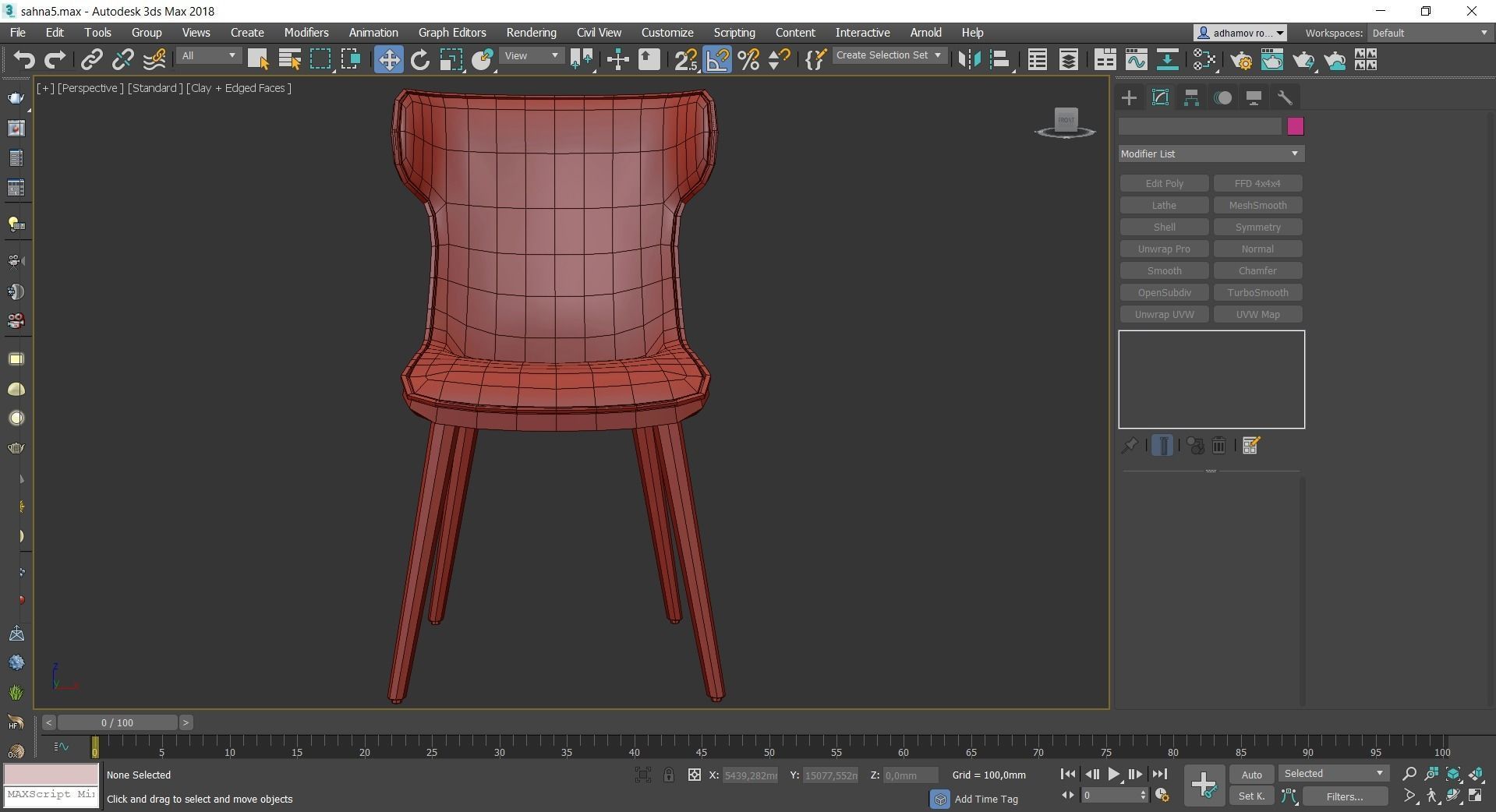The width and height of the screenshot is (1496, 812).
Task: Click the time slider 0 / 100
Action: pos(117,722)
